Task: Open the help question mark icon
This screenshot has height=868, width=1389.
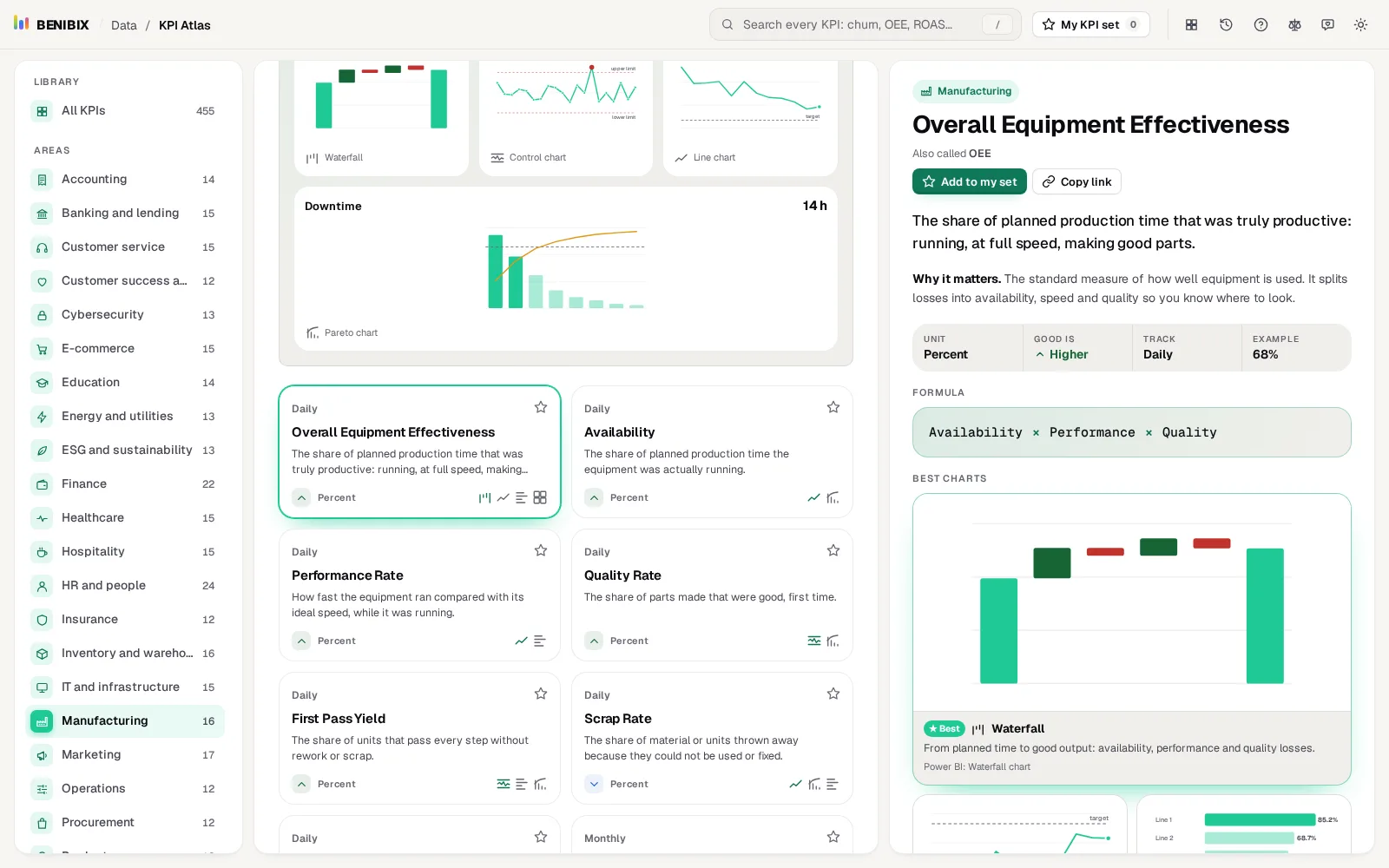Action: click(1261, 25)
